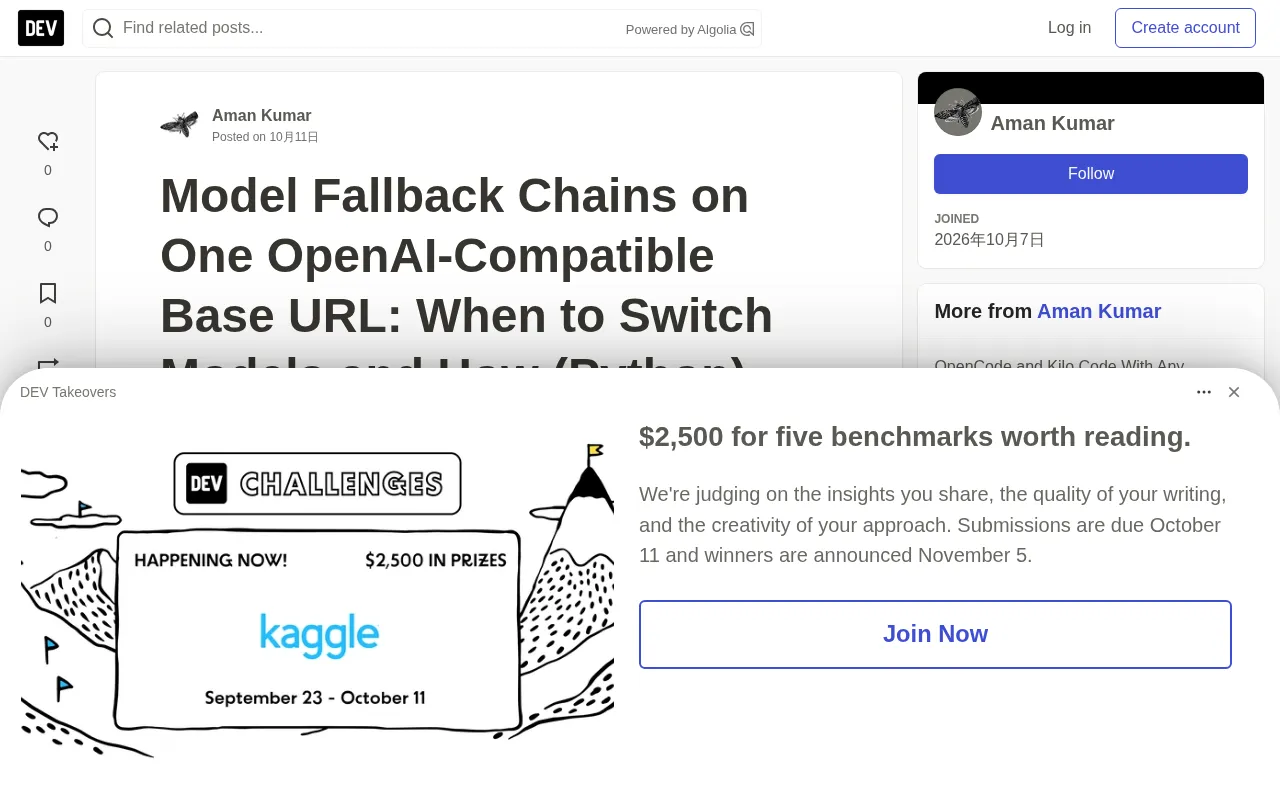Open the DEV home logo
The height and width of the screenshot is (800, 1280).
[x=41, y=28]
